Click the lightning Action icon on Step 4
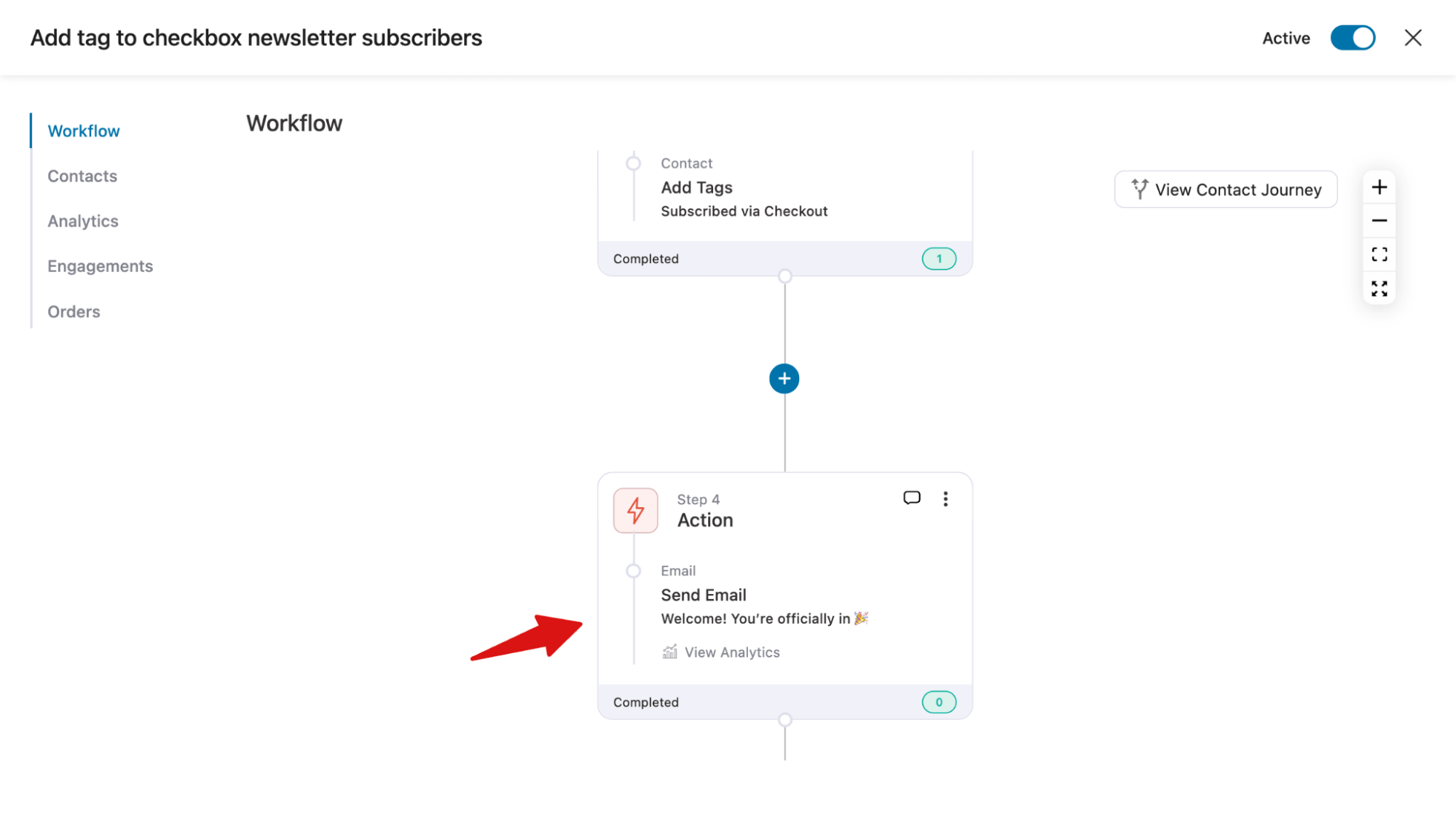 pos(634,510)
